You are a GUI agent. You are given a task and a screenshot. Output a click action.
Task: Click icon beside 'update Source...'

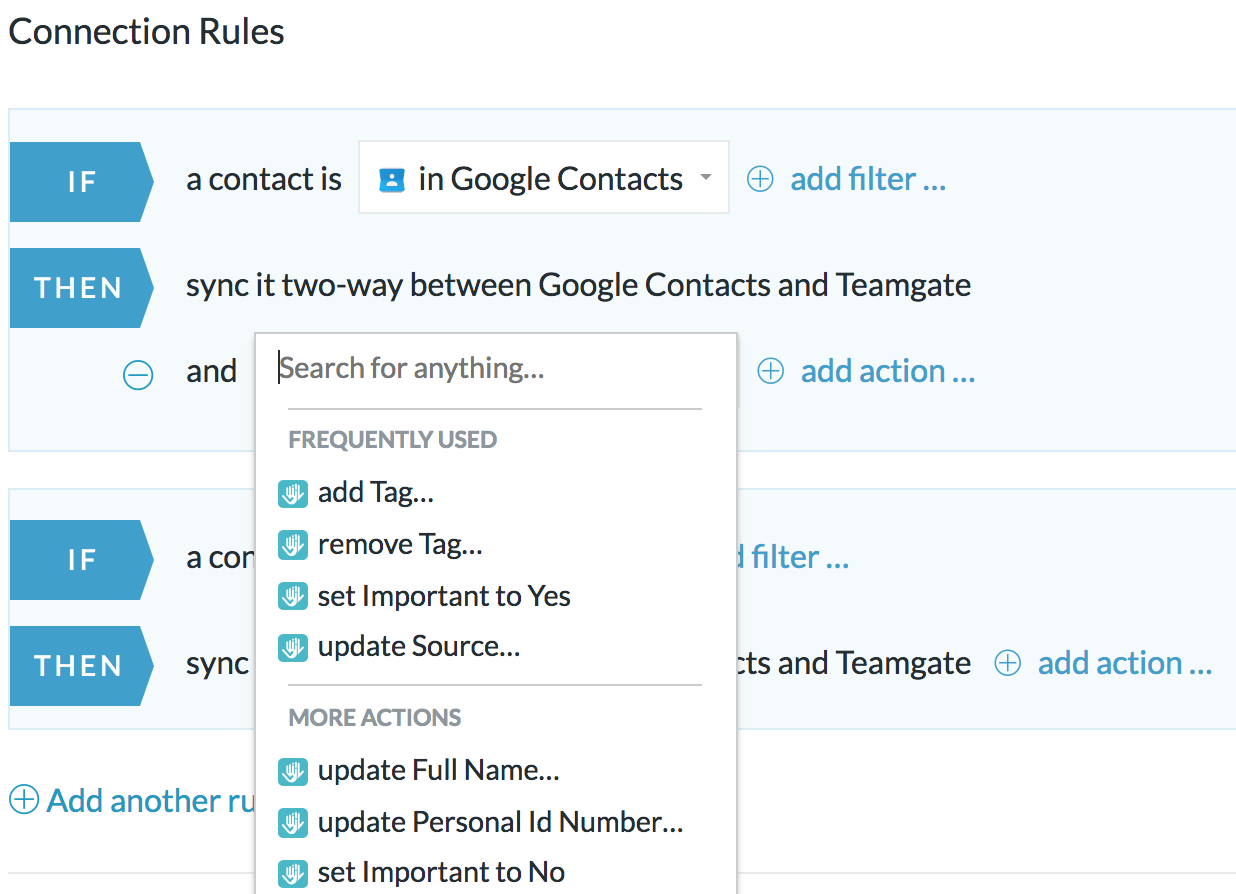point(292,647)
